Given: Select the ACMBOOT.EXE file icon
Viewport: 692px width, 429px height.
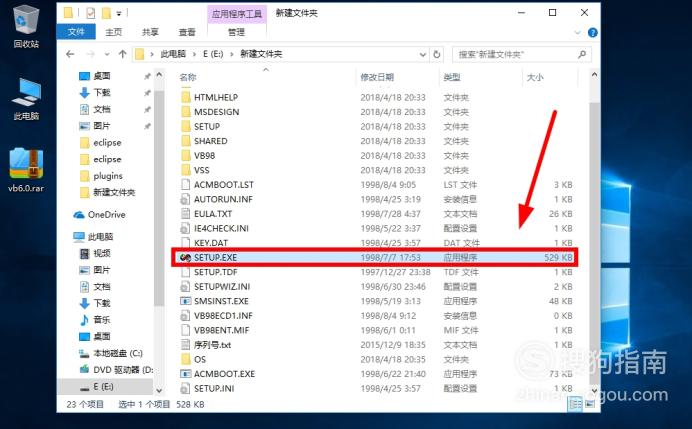Looking at the screenshot, I should click(x=185, y=374).
